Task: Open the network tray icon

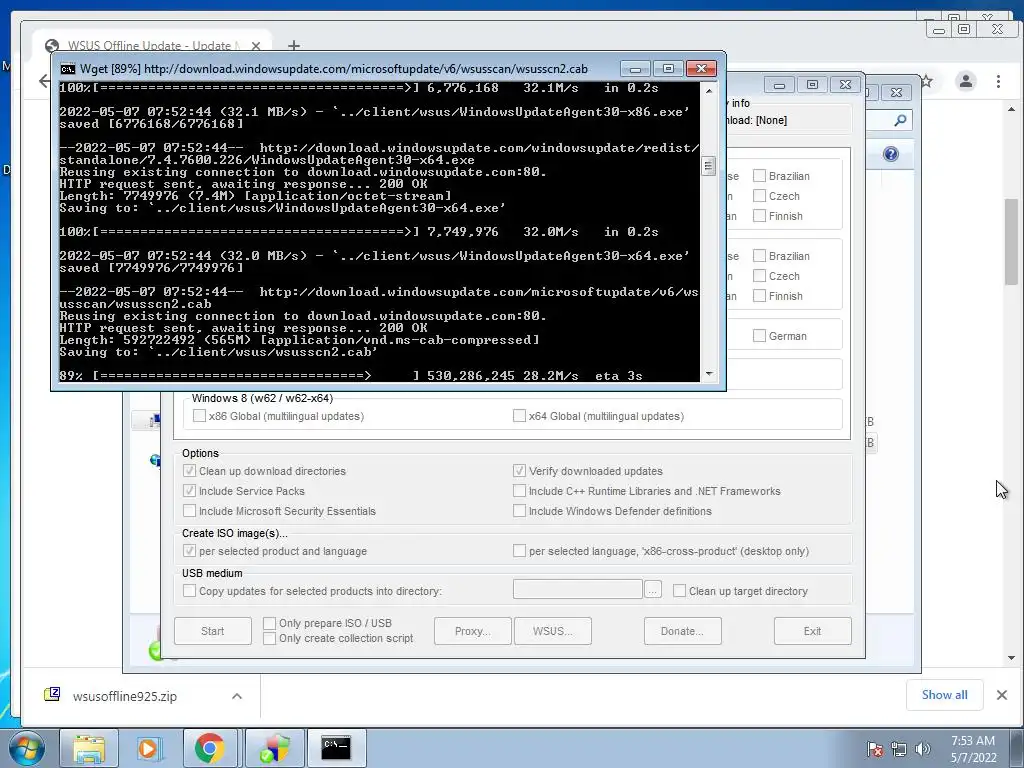Action: pyautogui.click(x=899, y=749)
